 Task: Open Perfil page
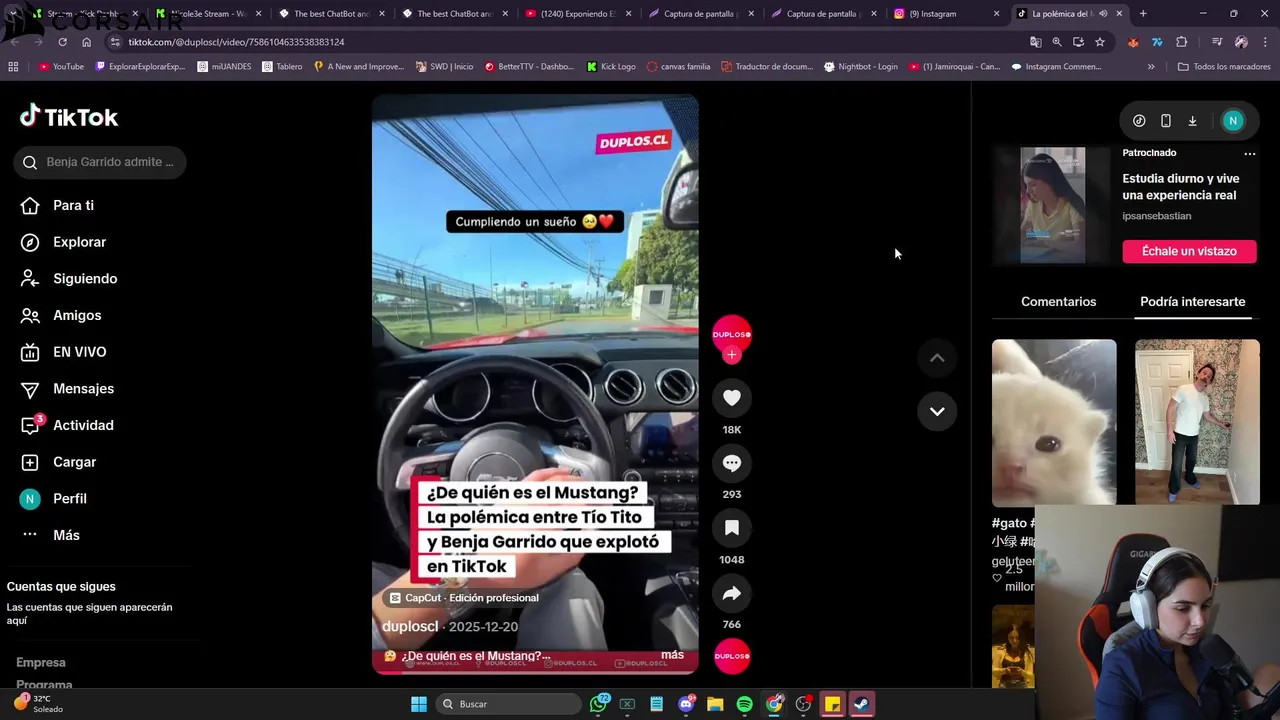[70, 499]
